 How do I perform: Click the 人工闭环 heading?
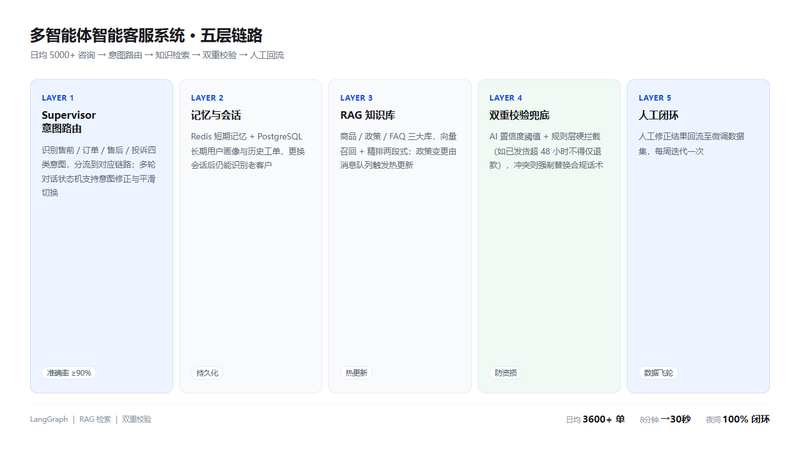658,115
